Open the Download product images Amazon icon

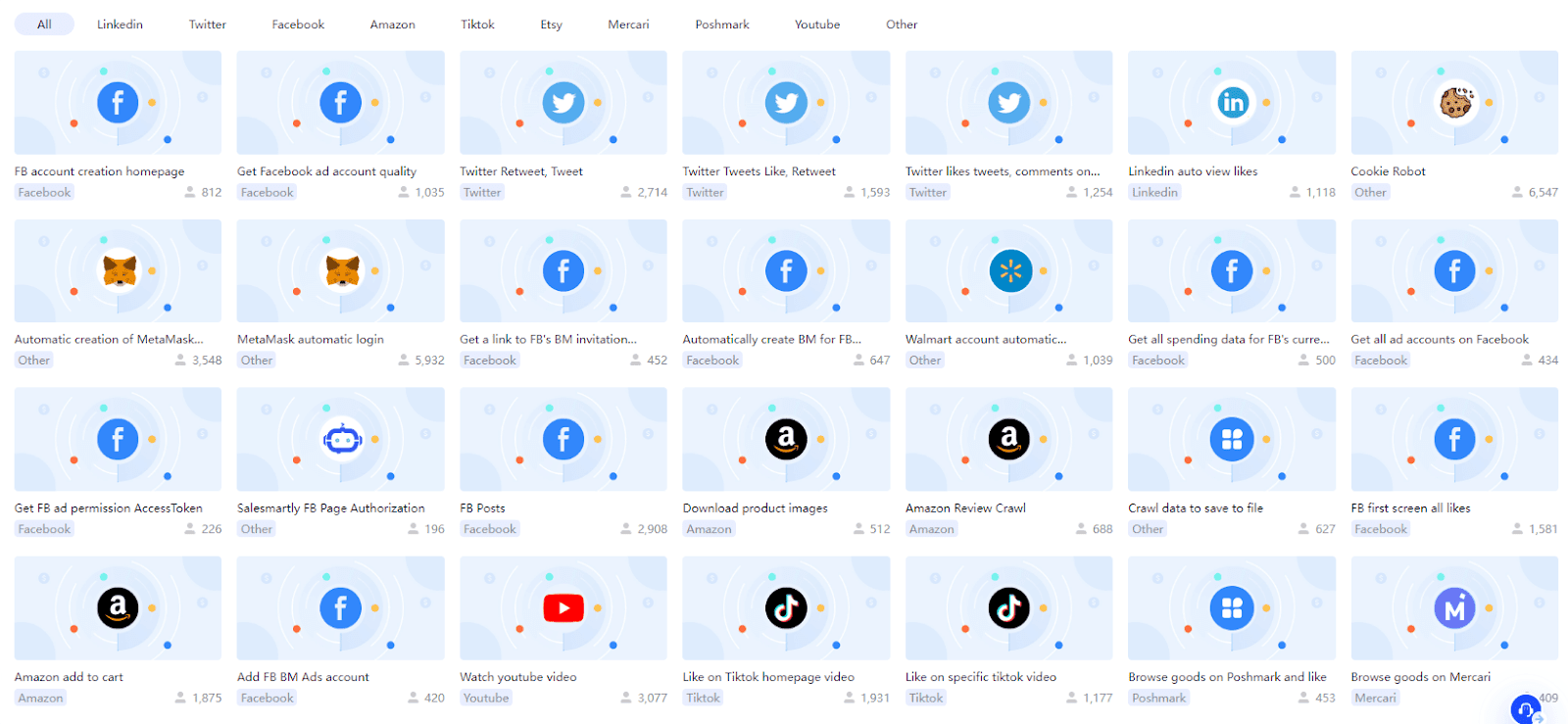786,439
